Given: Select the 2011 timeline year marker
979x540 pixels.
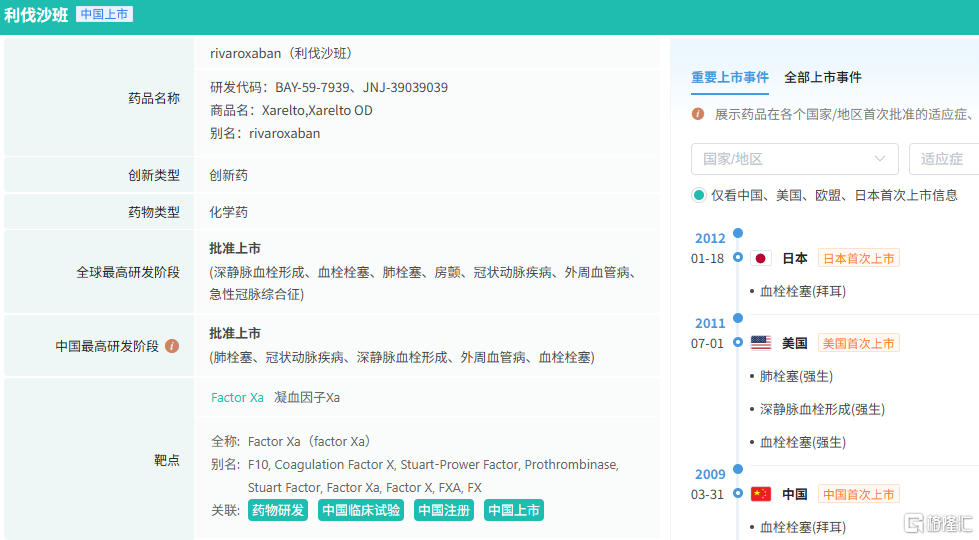Looking at the screenshot, I should [710, 323].
